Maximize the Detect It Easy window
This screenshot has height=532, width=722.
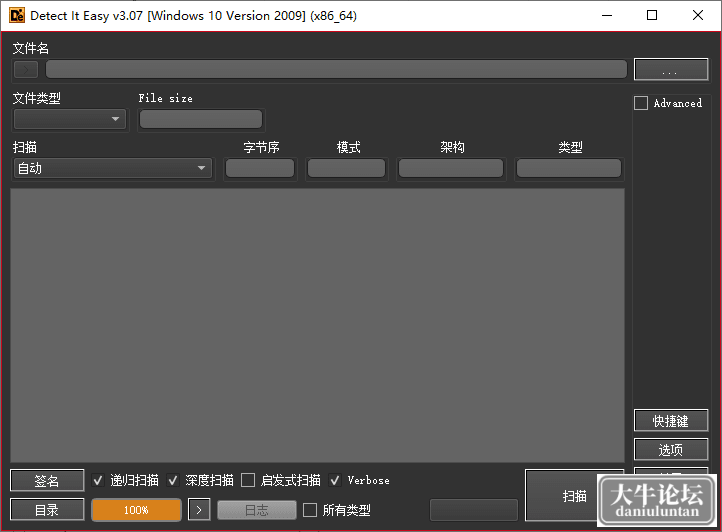pyautogui.click(x=652, y=15)
